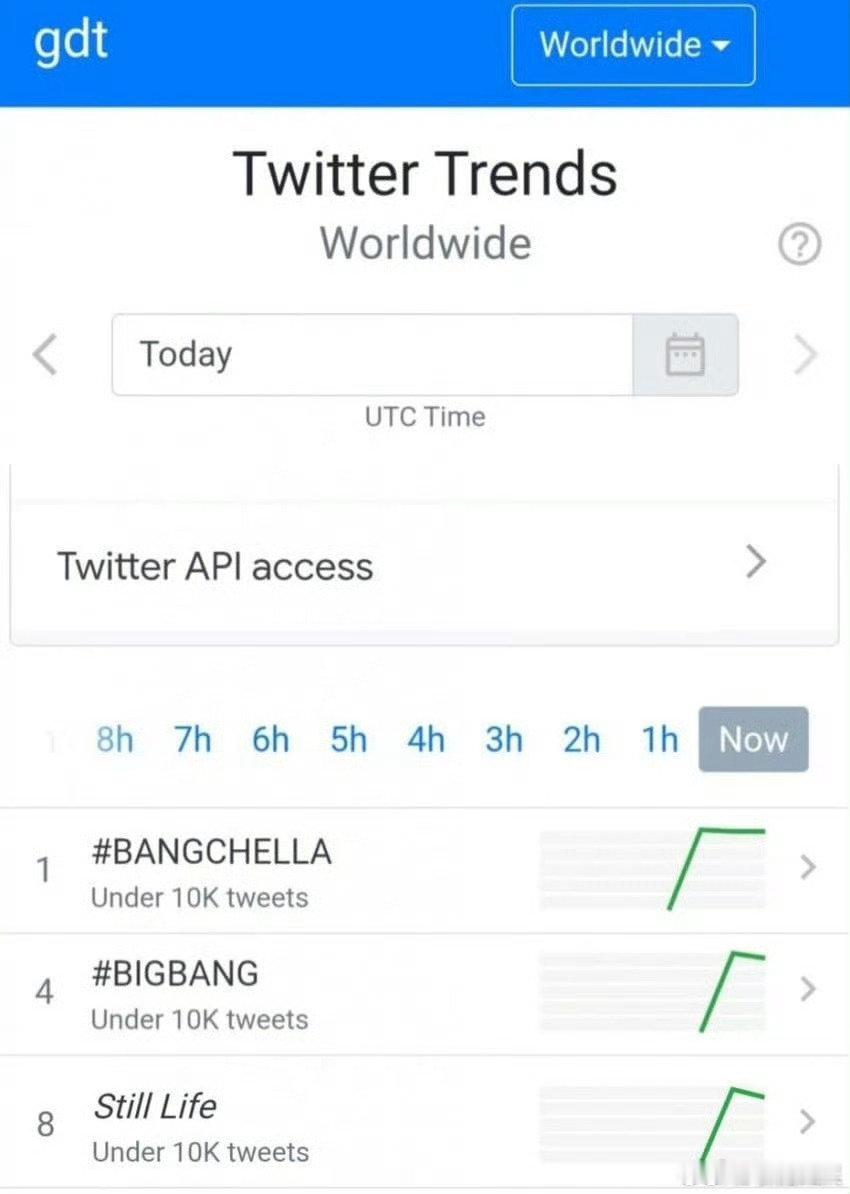Open the #BANGCHELLA trend link

click(213, 851)
